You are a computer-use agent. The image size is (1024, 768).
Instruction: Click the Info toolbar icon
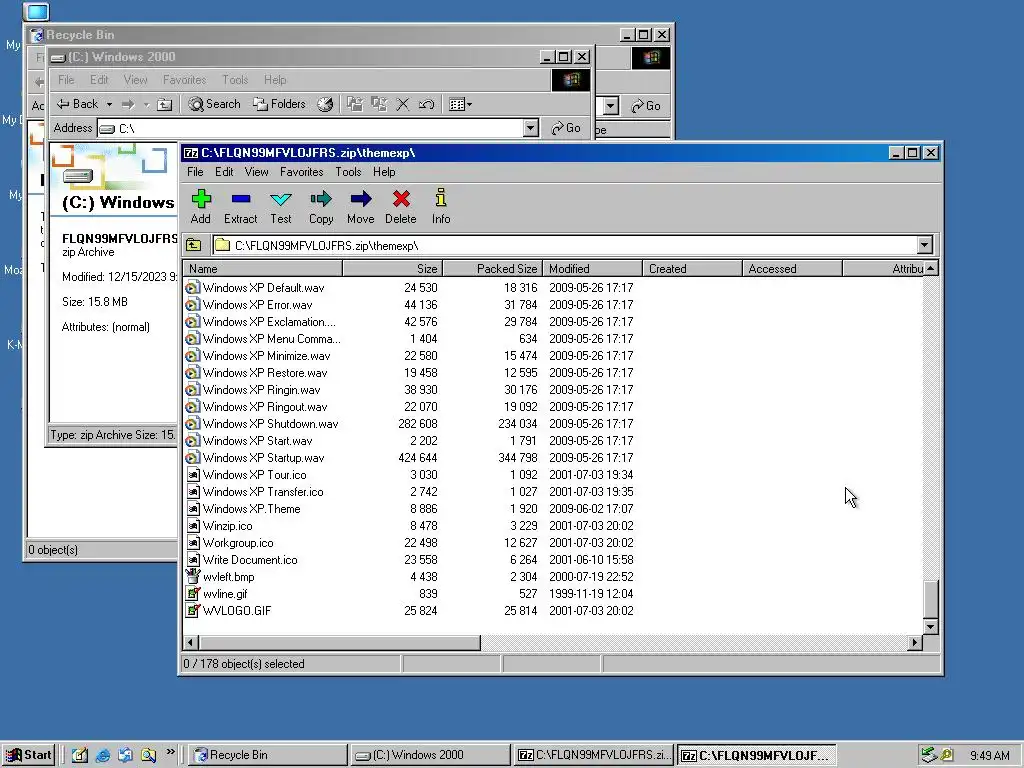[x=441, y=206]
